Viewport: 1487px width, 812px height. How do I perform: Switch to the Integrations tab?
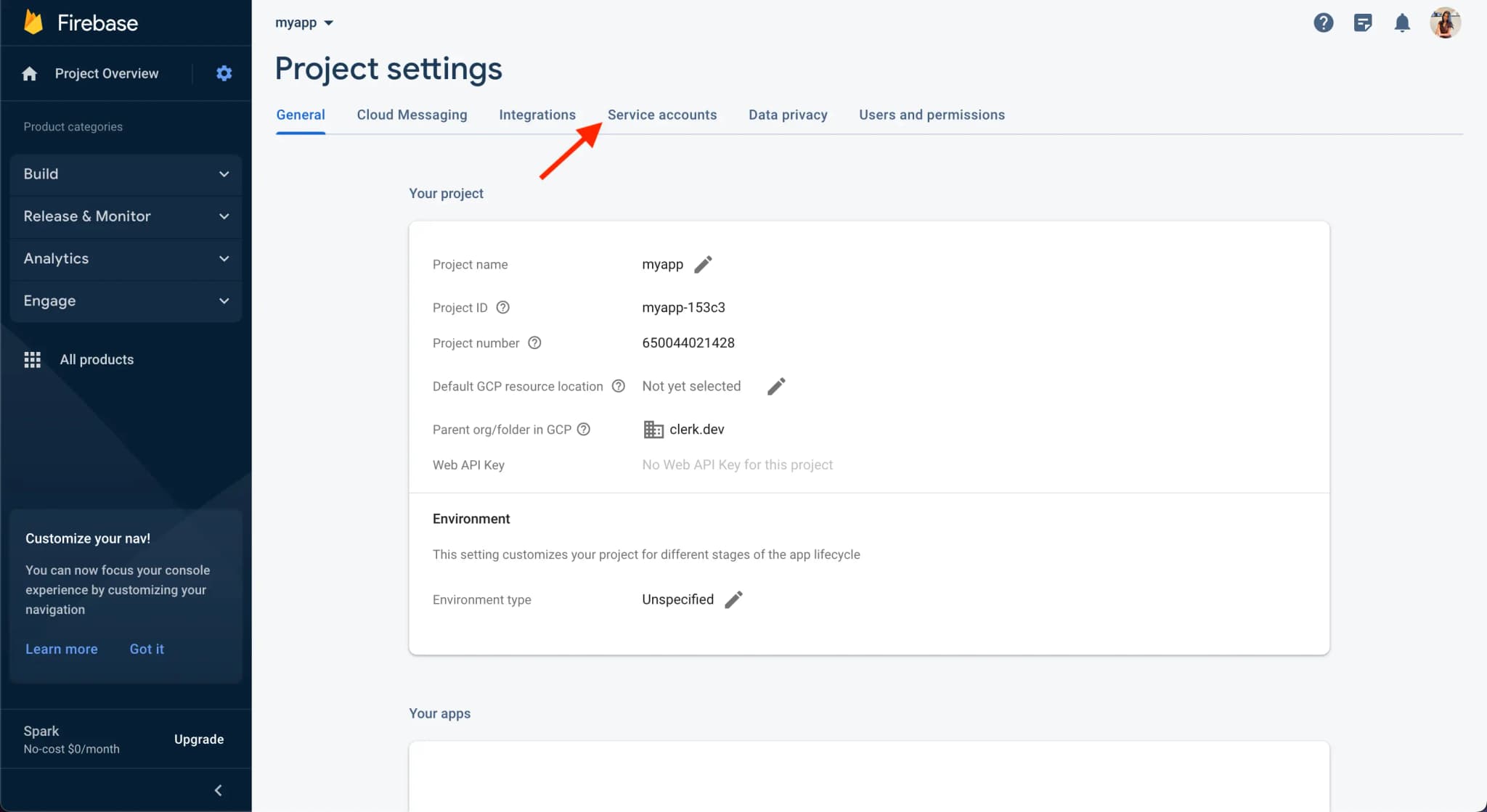tap(537, 115)
